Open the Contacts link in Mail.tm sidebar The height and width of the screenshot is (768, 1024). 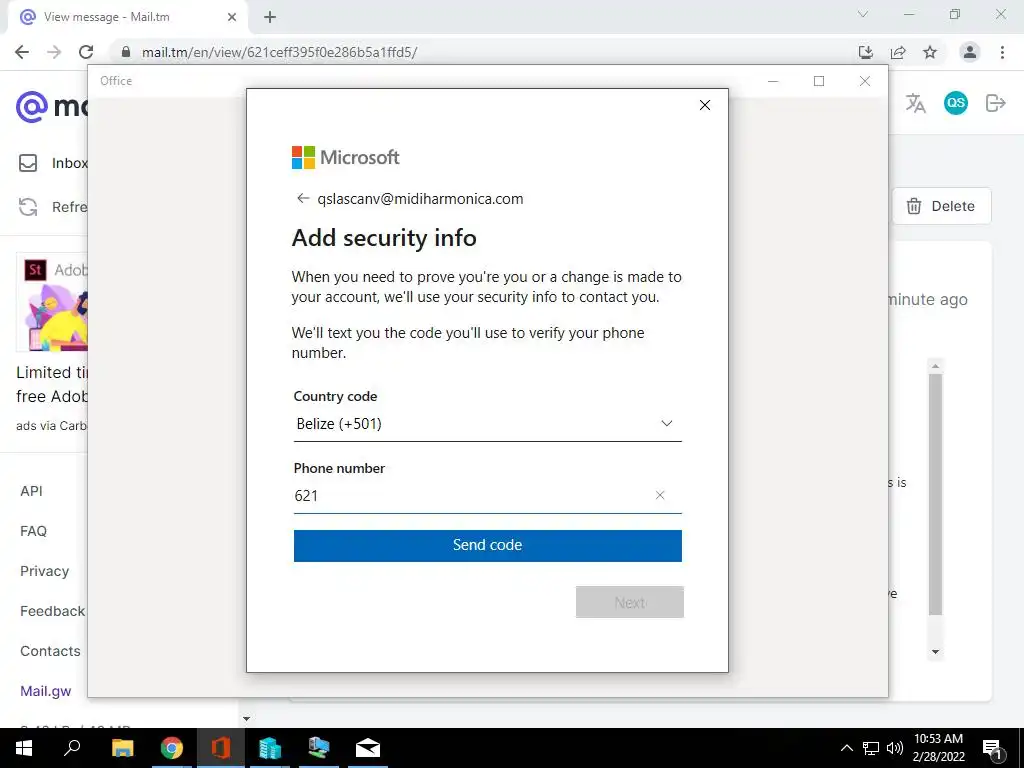50,651
